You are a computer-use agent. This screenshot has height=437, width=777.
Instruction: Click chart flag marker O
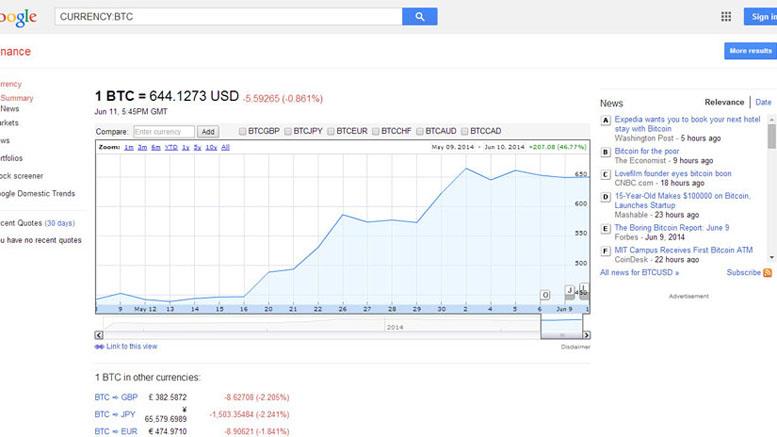tap(545, 295)
